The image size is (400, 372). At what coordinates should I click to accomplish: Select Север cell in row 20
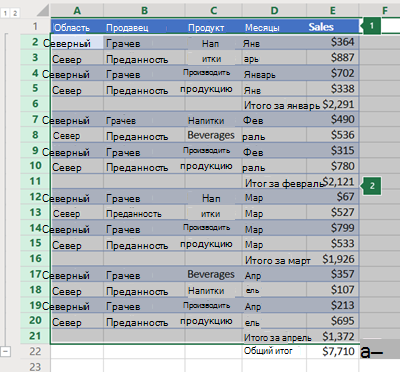77,321
